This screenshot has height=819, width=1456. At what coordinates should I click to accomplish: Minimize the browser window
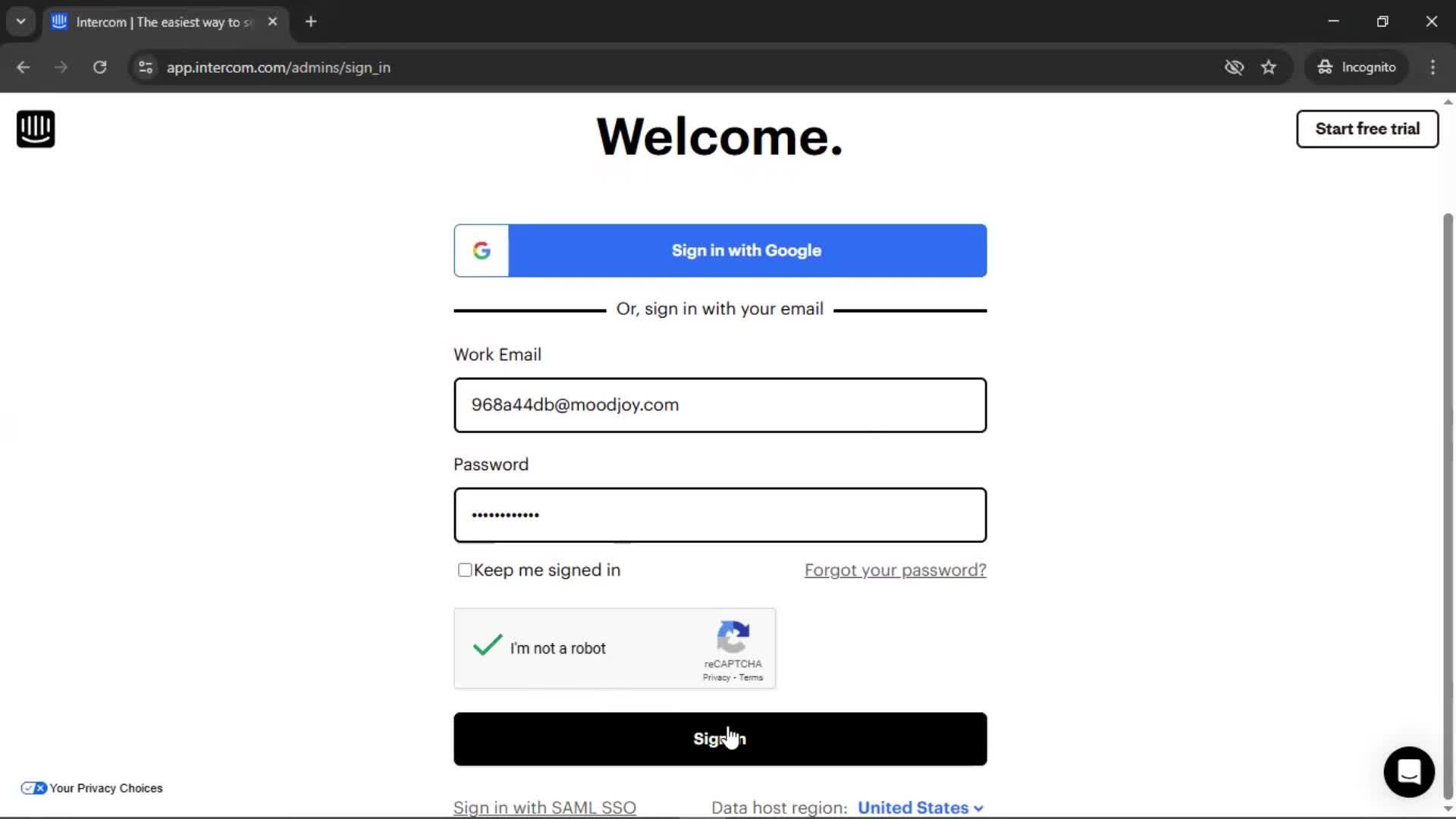tap(1334, 21)
